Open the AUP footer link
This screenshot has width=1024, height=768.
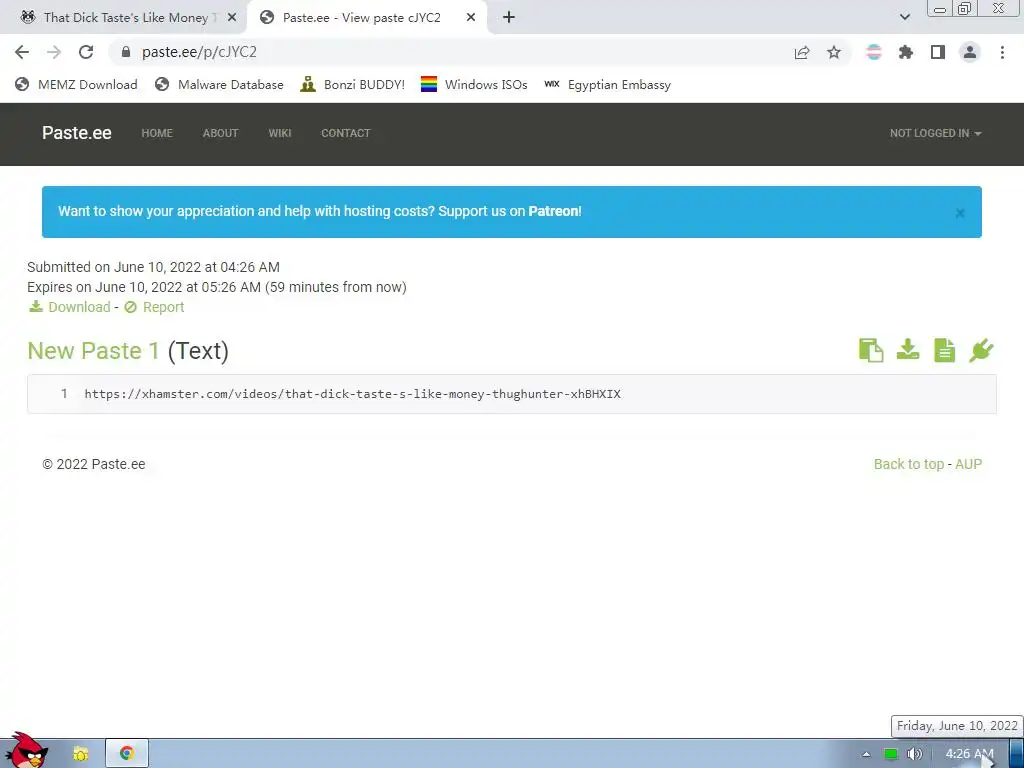tap(968, 464)
